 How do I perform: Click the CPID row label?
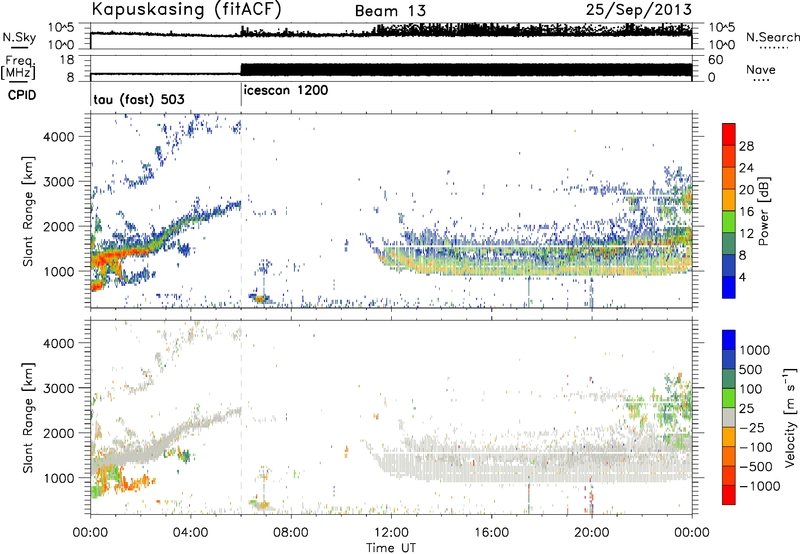pyautogui.click(x=22, y=95)
